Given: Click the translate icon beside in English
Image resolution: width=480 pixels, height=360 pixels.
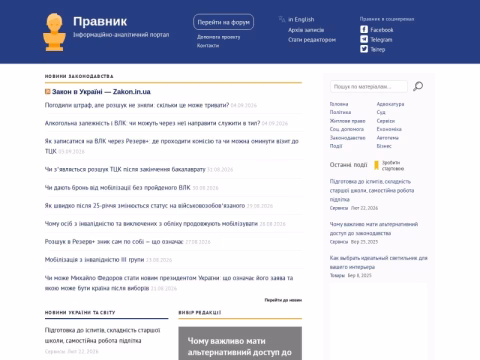Looking at the screenshot, I should tap(282, 19).
